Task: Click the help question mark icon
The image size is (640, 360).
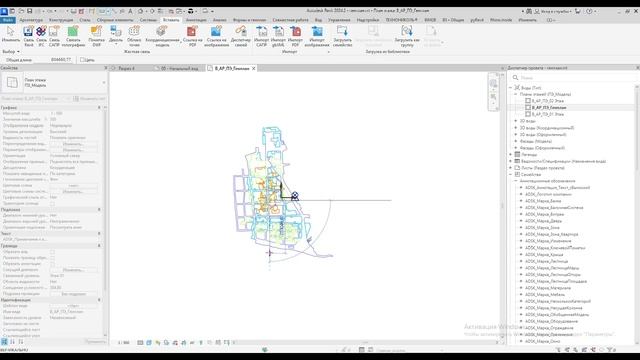Action: click(589, 11)
